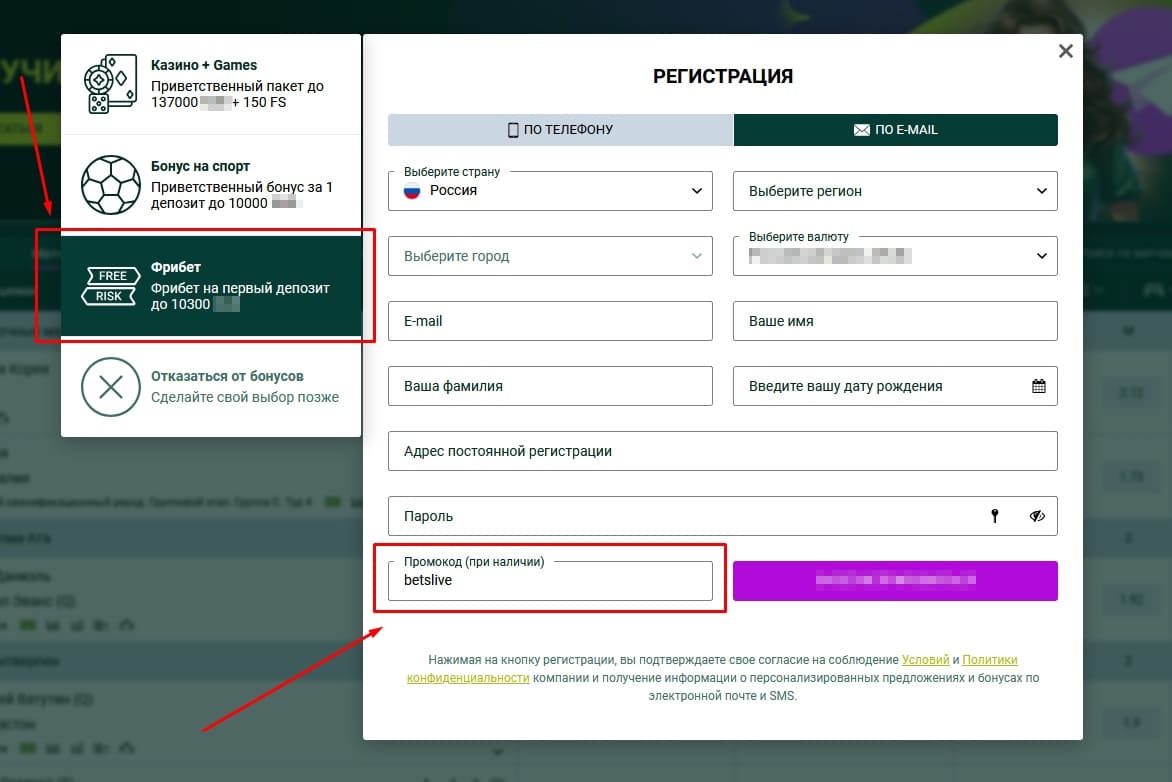This screenshot has height=782, width=1172.
Task: Open the Выберите регион dropdown
Action: pyautogui.click(x=895, y=191)
